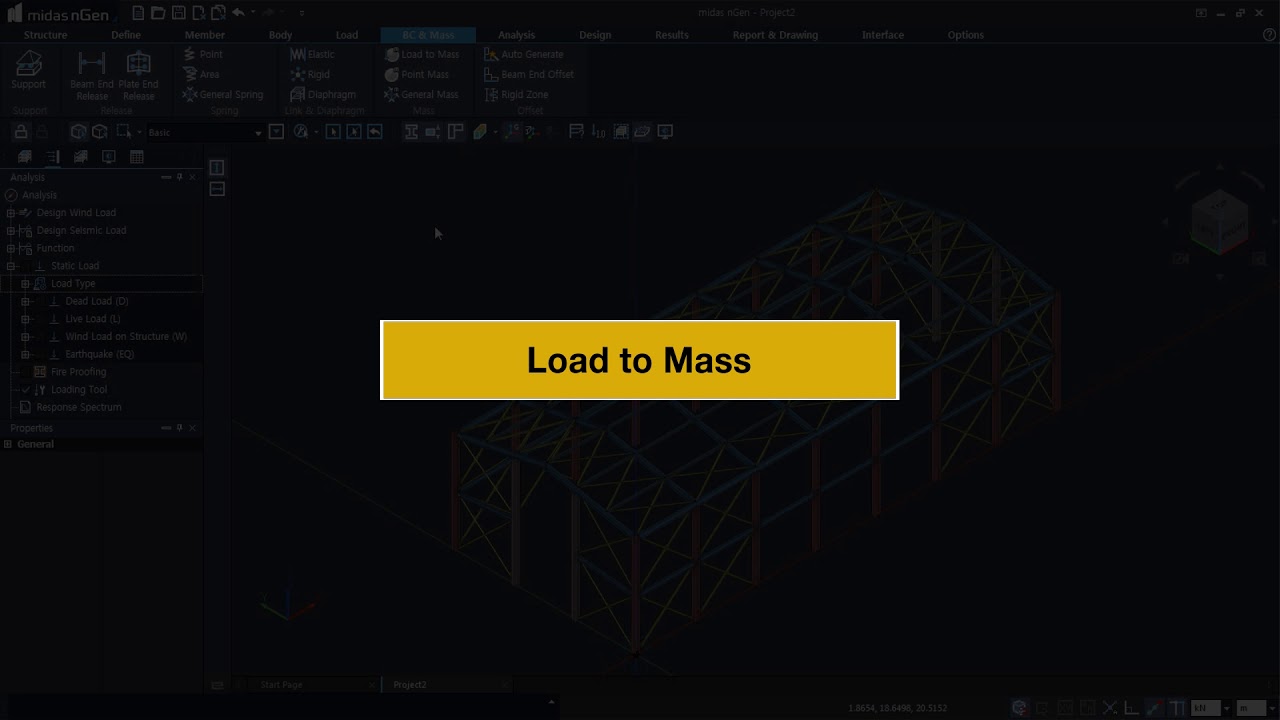
Task: Click Point Mass in ribbon
Action: coord(417,74)
